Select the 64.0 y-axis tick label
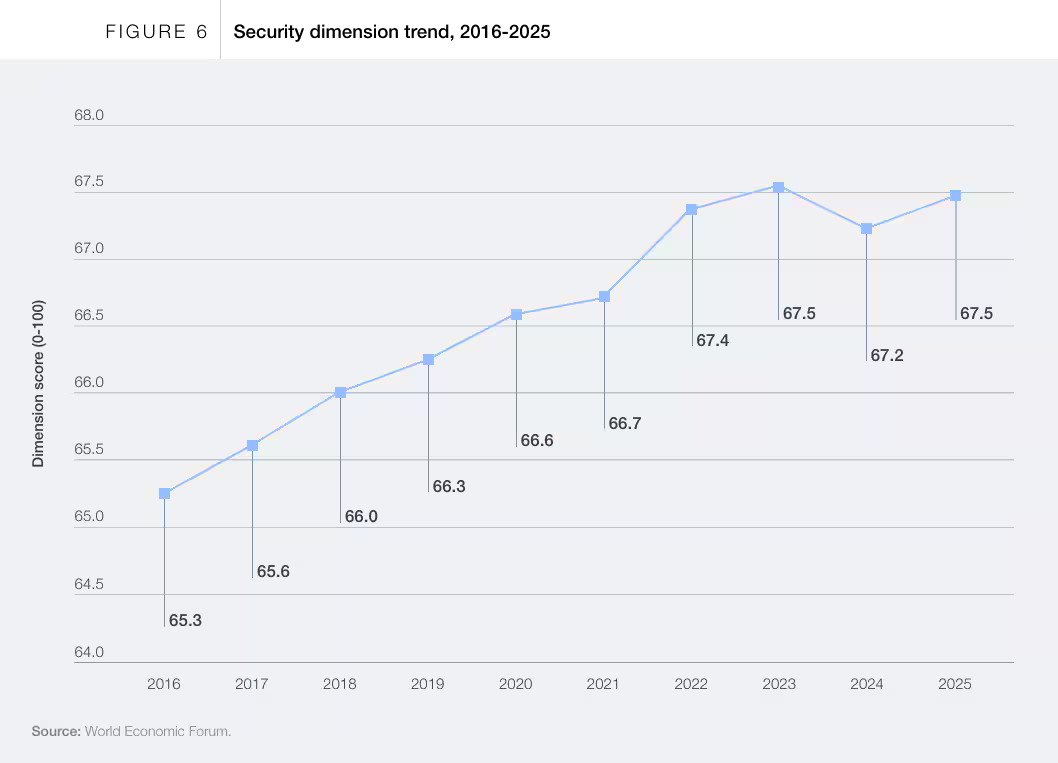Viewport: 1058px width, 763px height. (89, 652)
